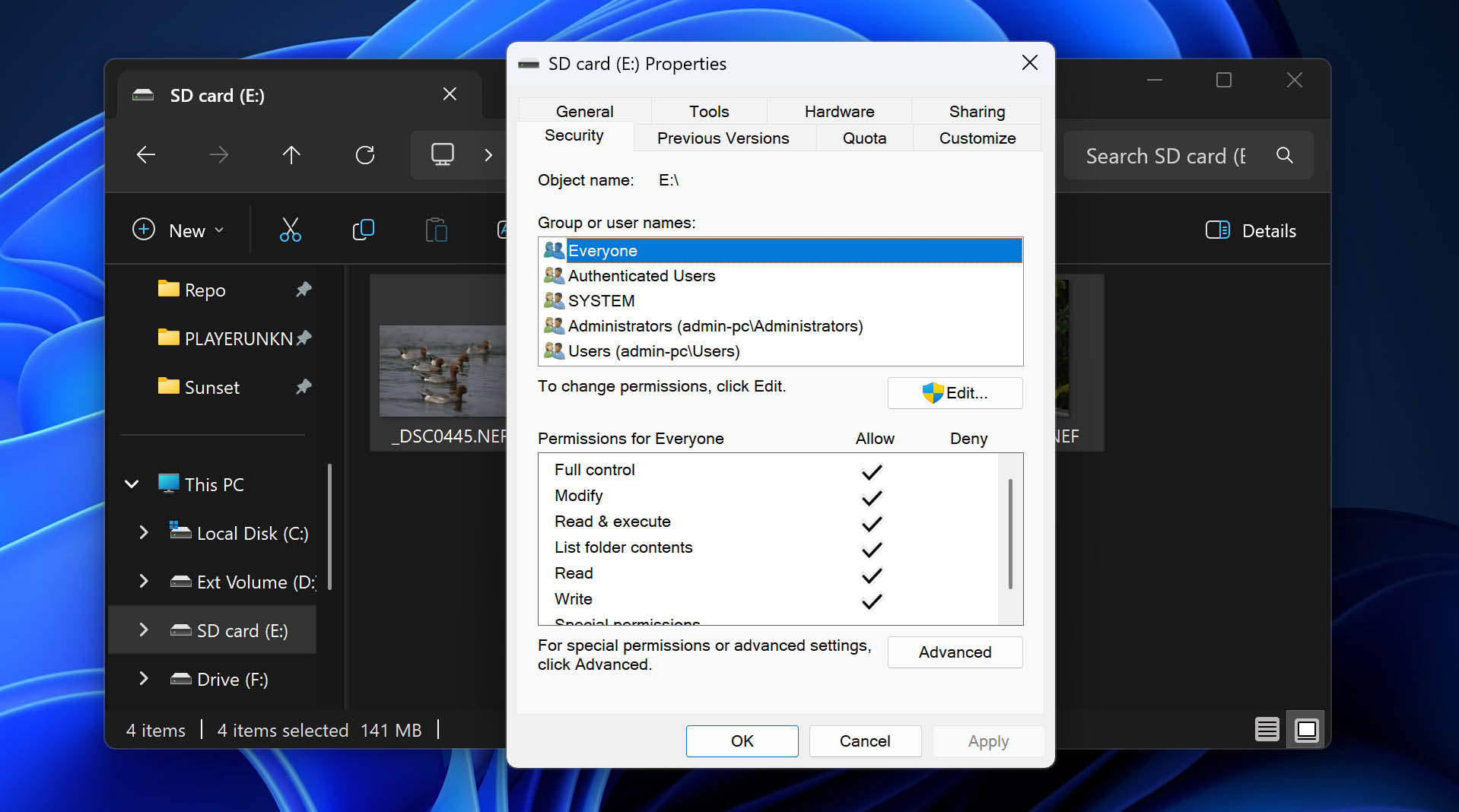Navigate back with the left arrow
This screenshot has width=1459, height=812.
pos(146,155)
